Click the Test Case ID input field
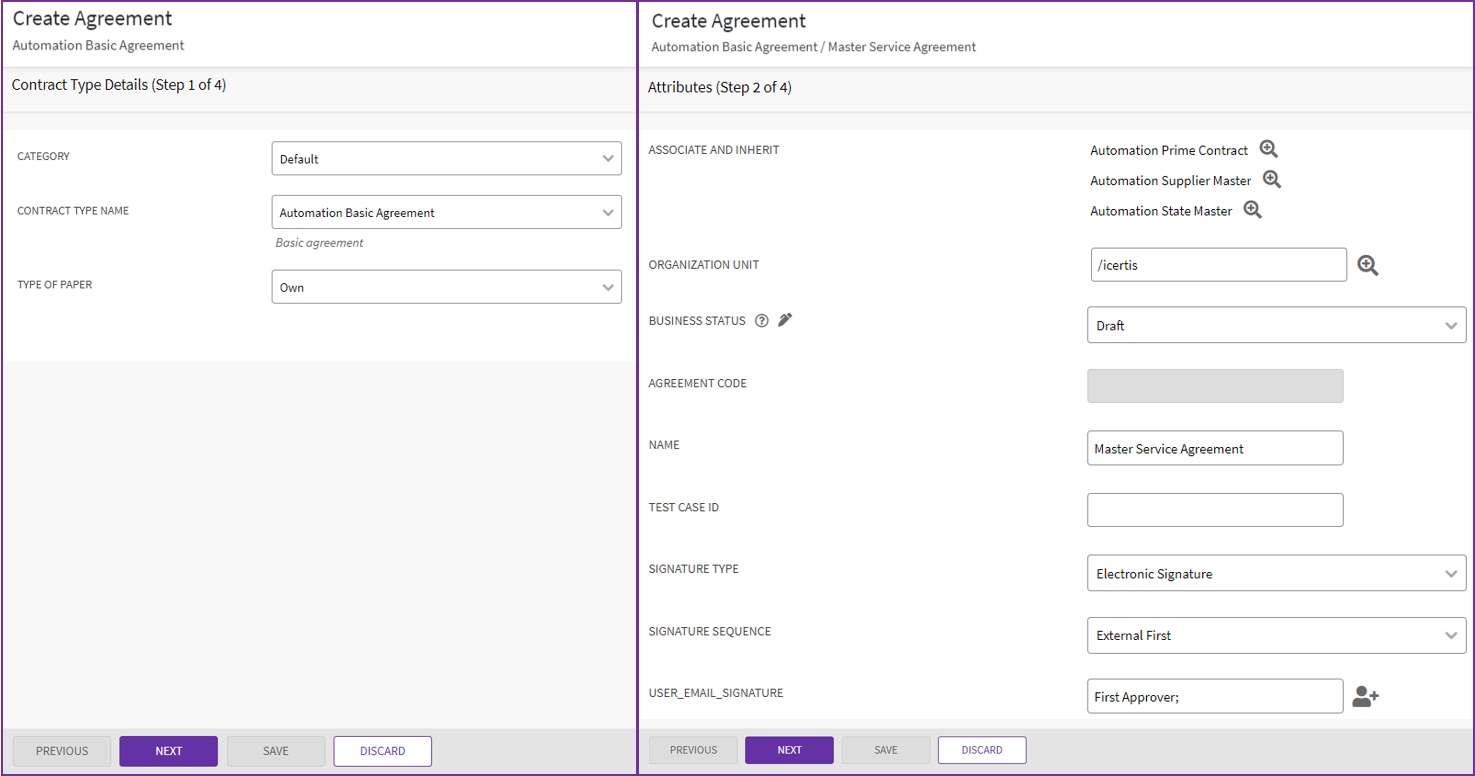 tap(1214, 510)
